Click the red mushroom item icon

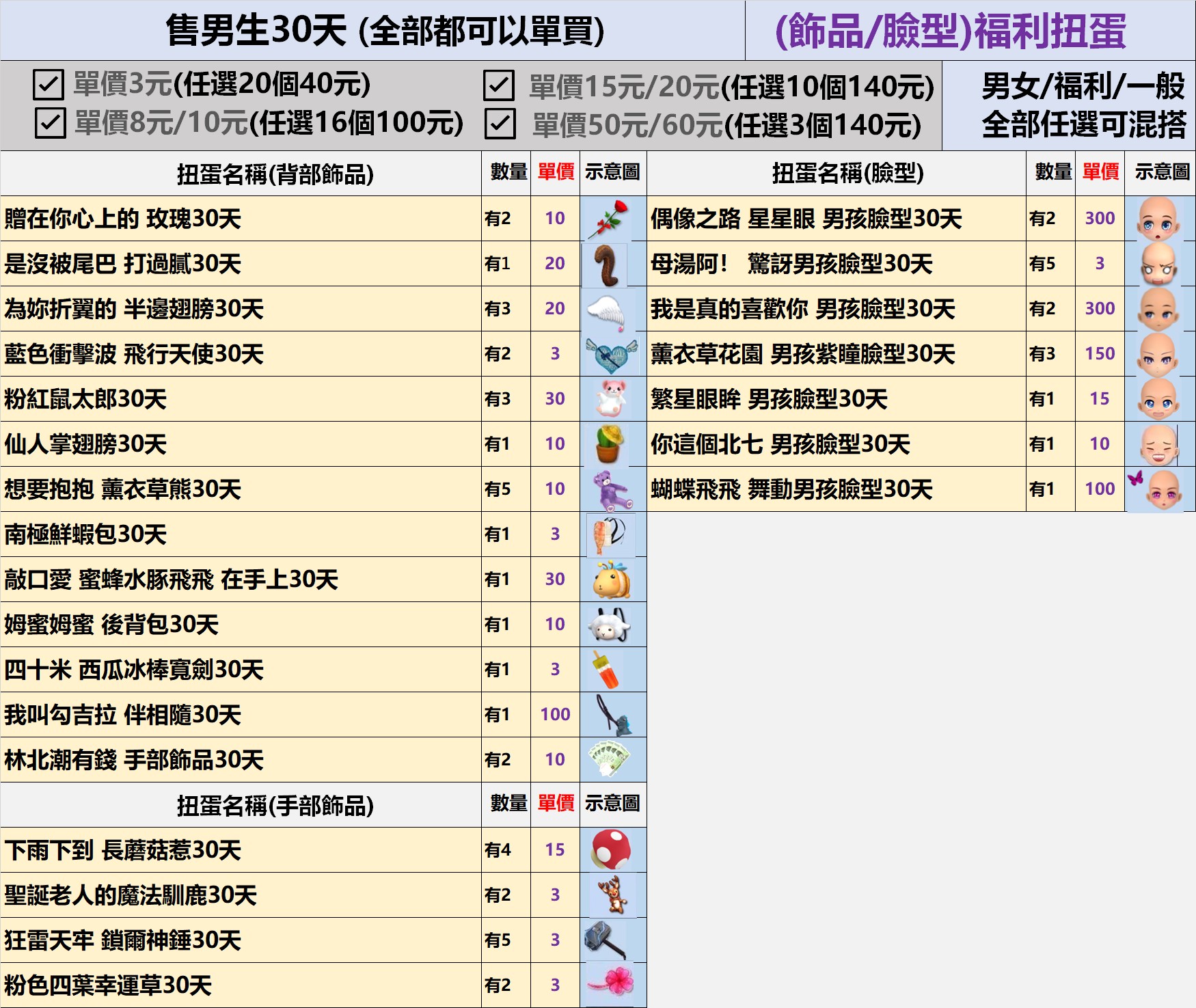(x=612, y=849)
